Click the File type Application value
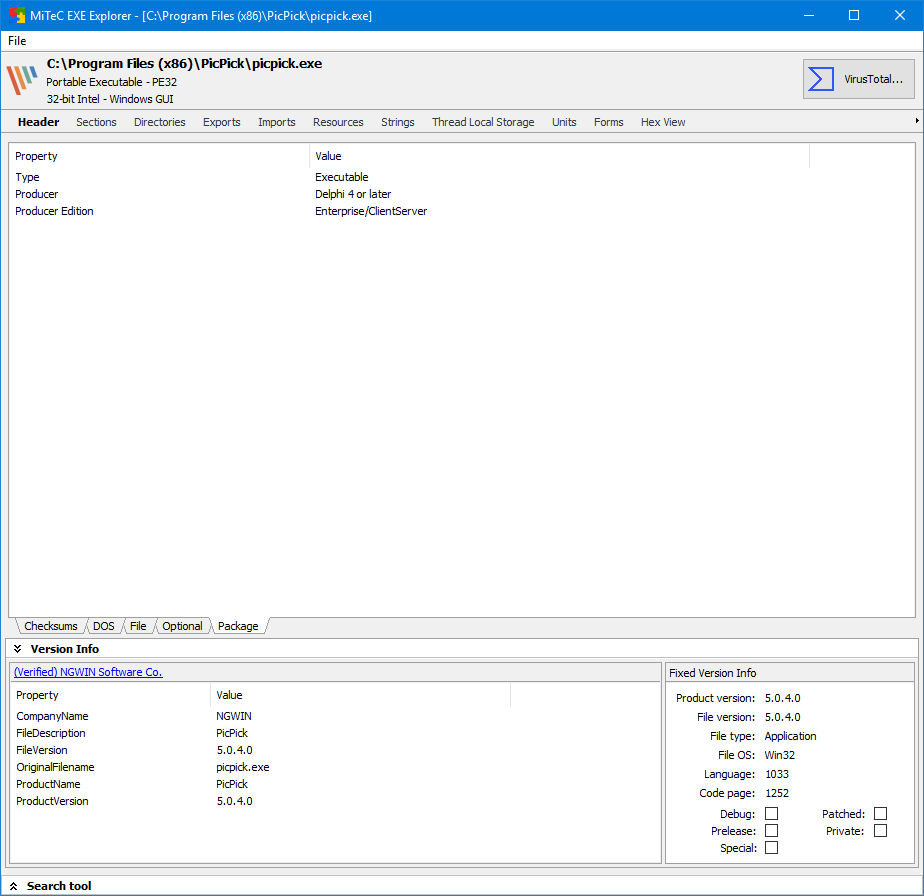The width and height of the screenshot is (924, 896). pos(790,736)
